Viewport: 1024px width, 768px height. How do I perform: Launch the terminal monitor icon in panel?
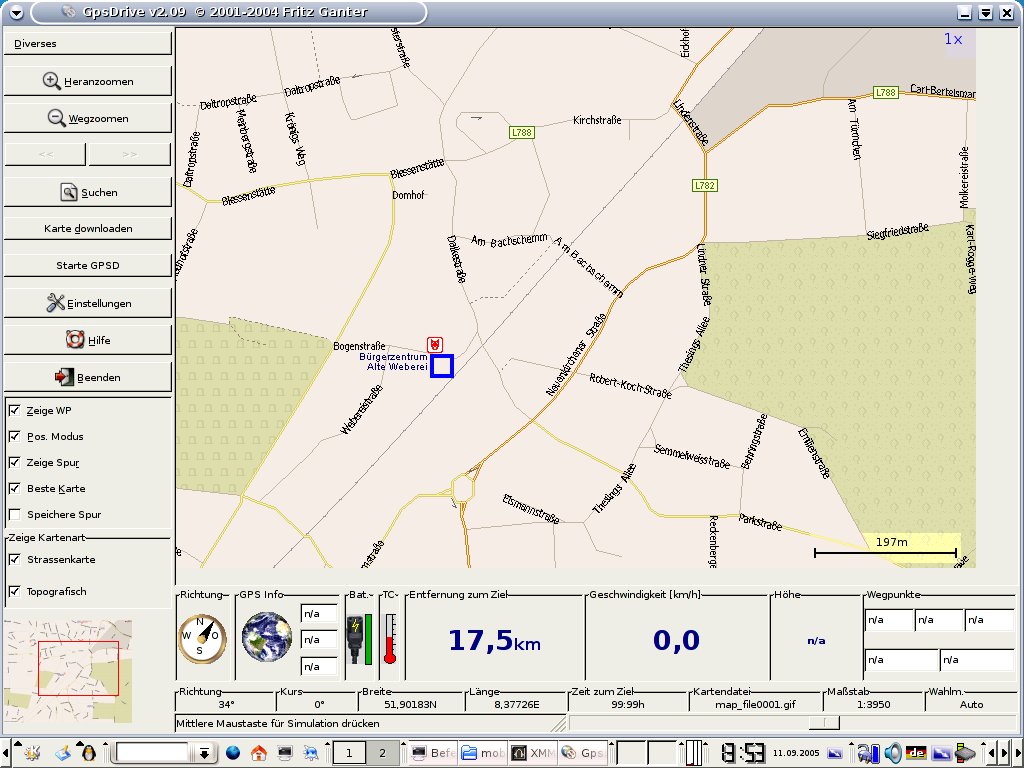coord(285,753)
